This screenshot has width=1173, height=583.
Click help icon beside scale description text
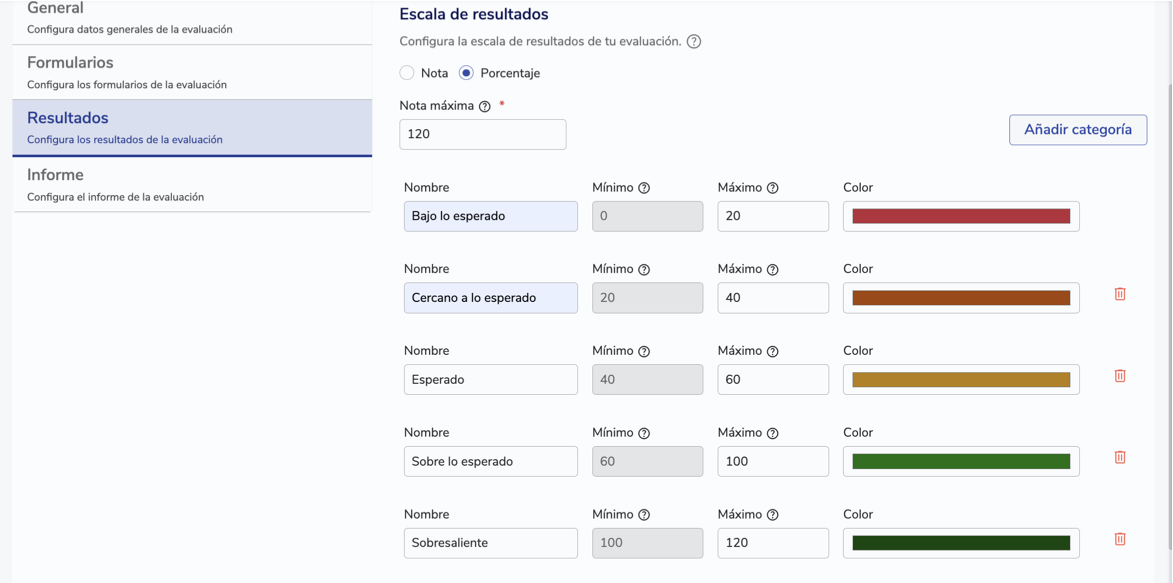tap(694, 42)
